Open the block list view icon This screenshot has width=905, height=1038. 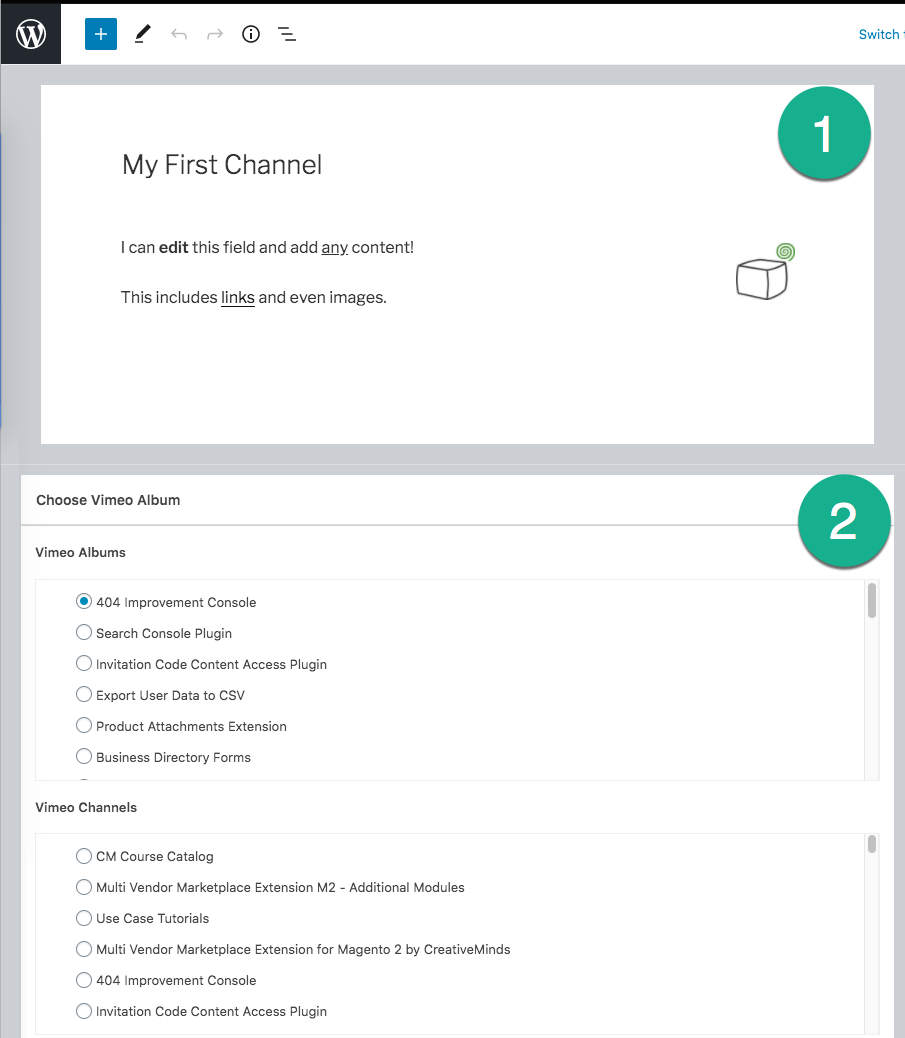pyautogui.click(x=287, y=34)
